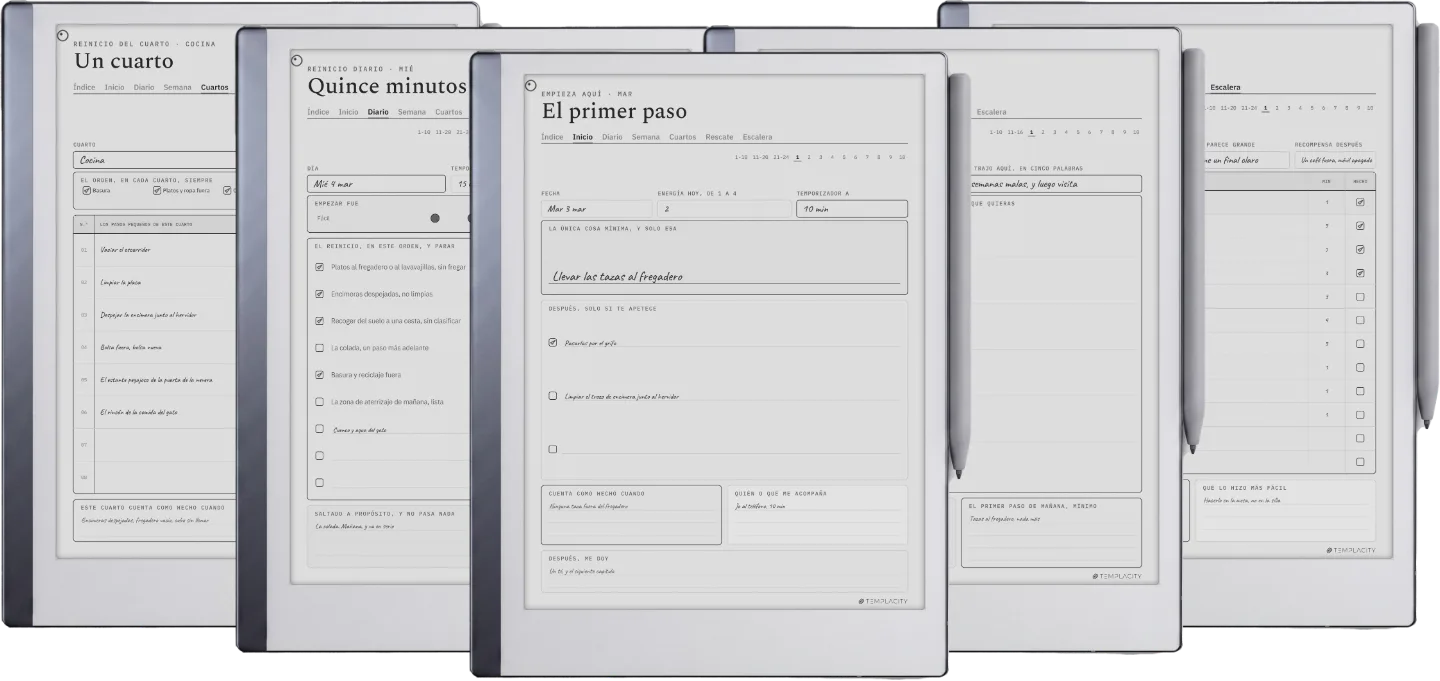Tap the Cuarto field showing Cocina
1440x681 pixels.
click(155, 160)
